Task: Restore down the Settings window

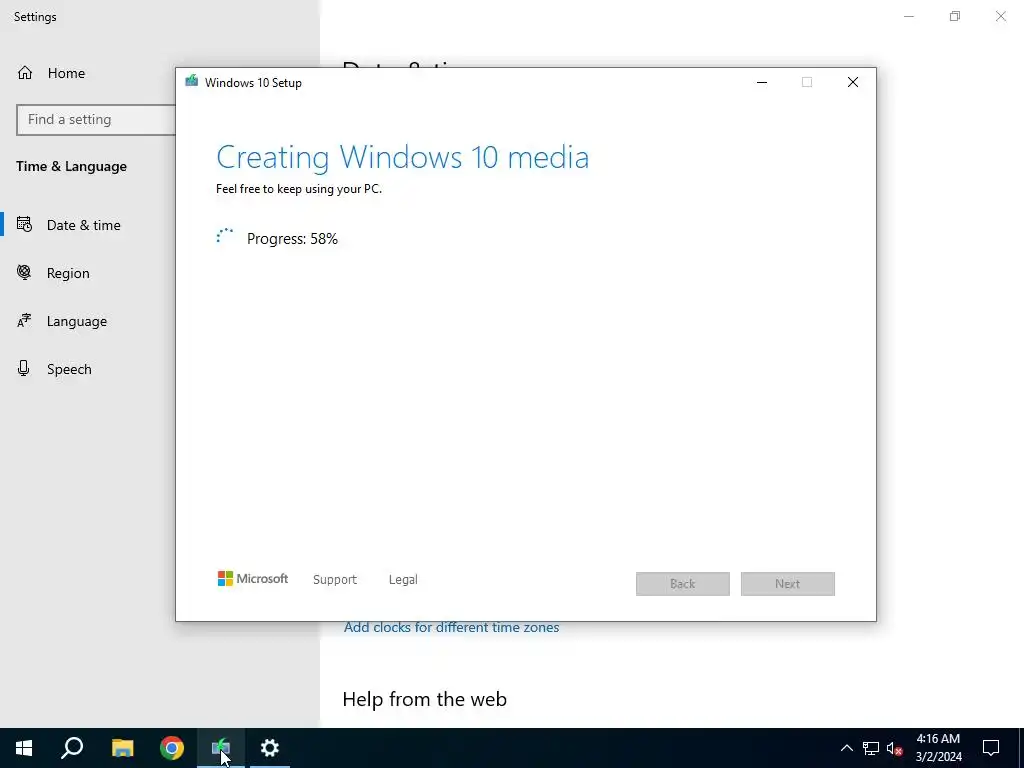Action: (x=955, y=16)
